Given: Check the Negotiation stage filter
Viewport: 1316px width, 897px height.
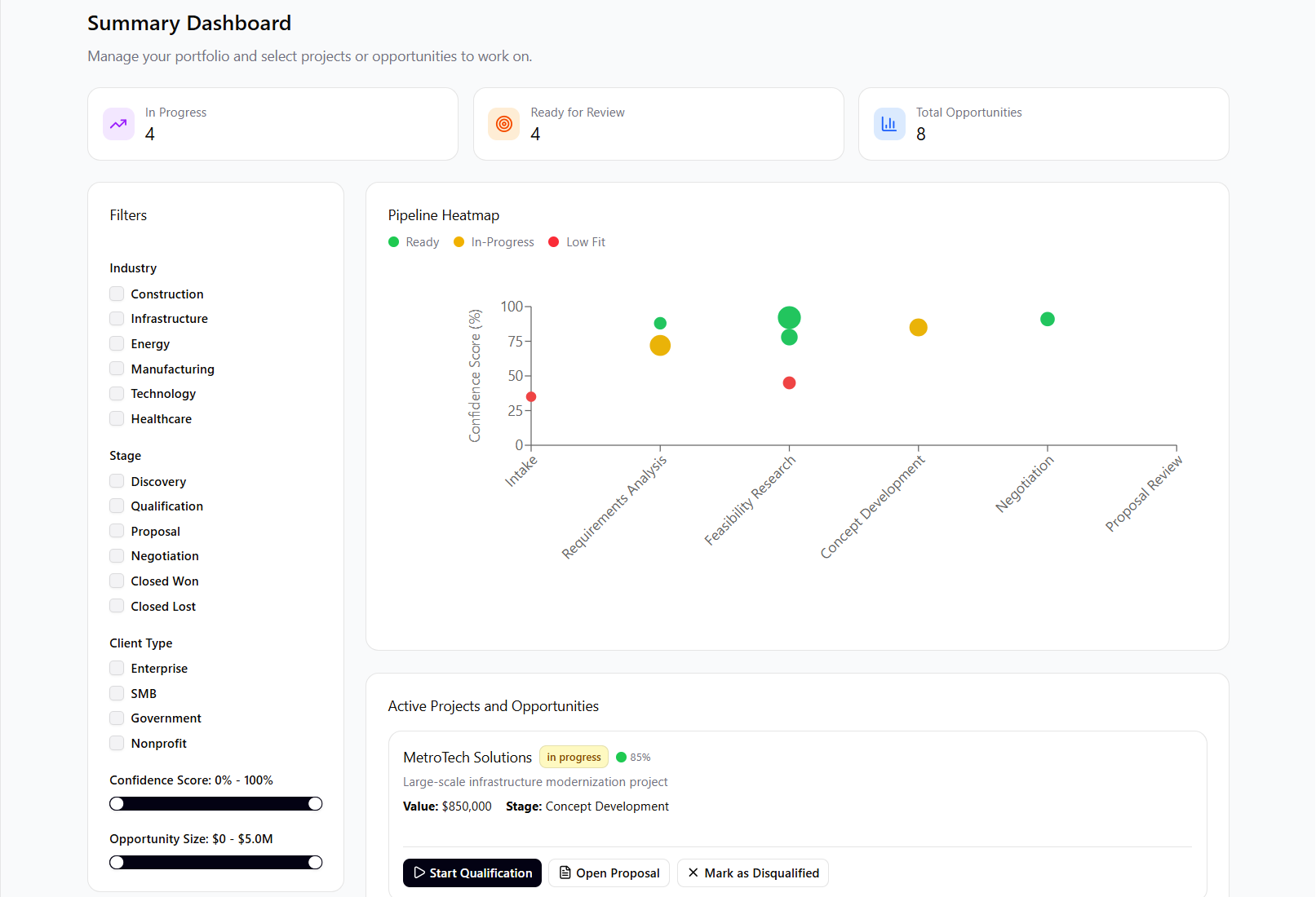Looking at the screenshot, I should [x=117, y=555].
